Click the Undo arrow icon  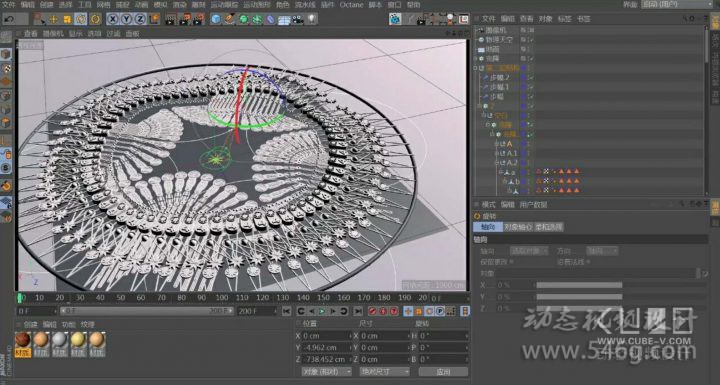tap(10, 19)
